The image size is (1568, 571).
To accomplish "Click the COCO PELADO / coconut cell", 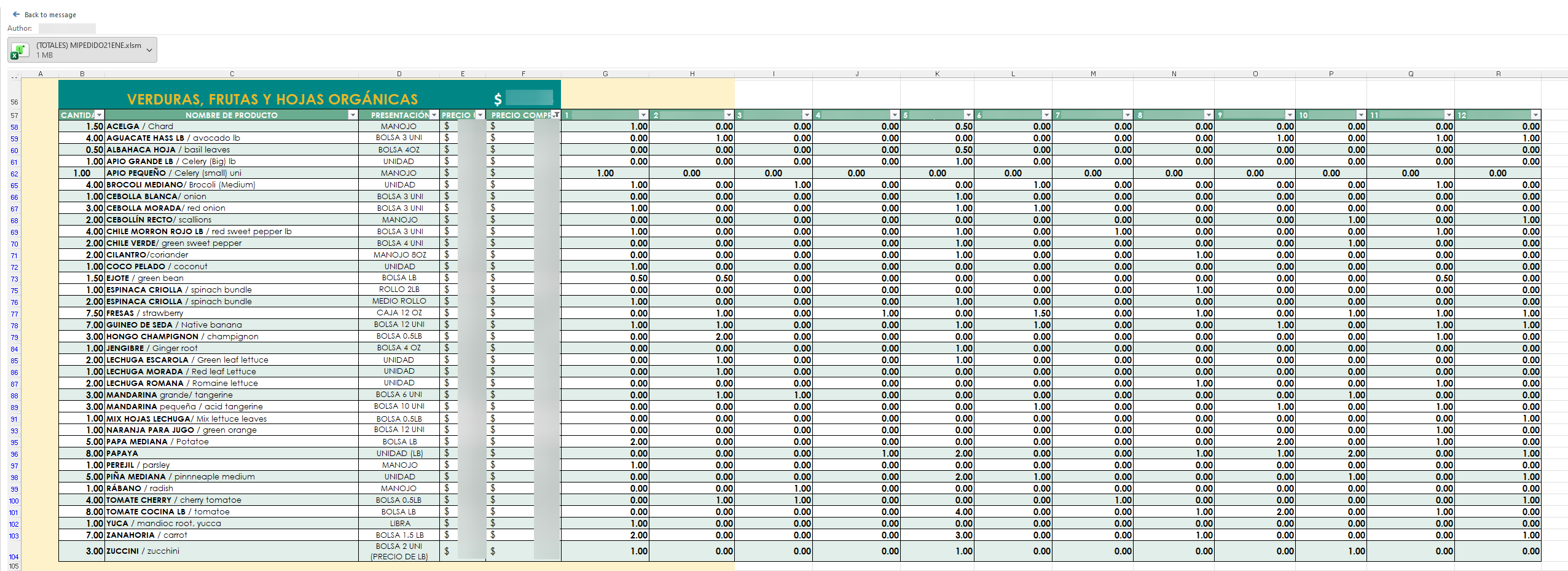I will (232, 267).
